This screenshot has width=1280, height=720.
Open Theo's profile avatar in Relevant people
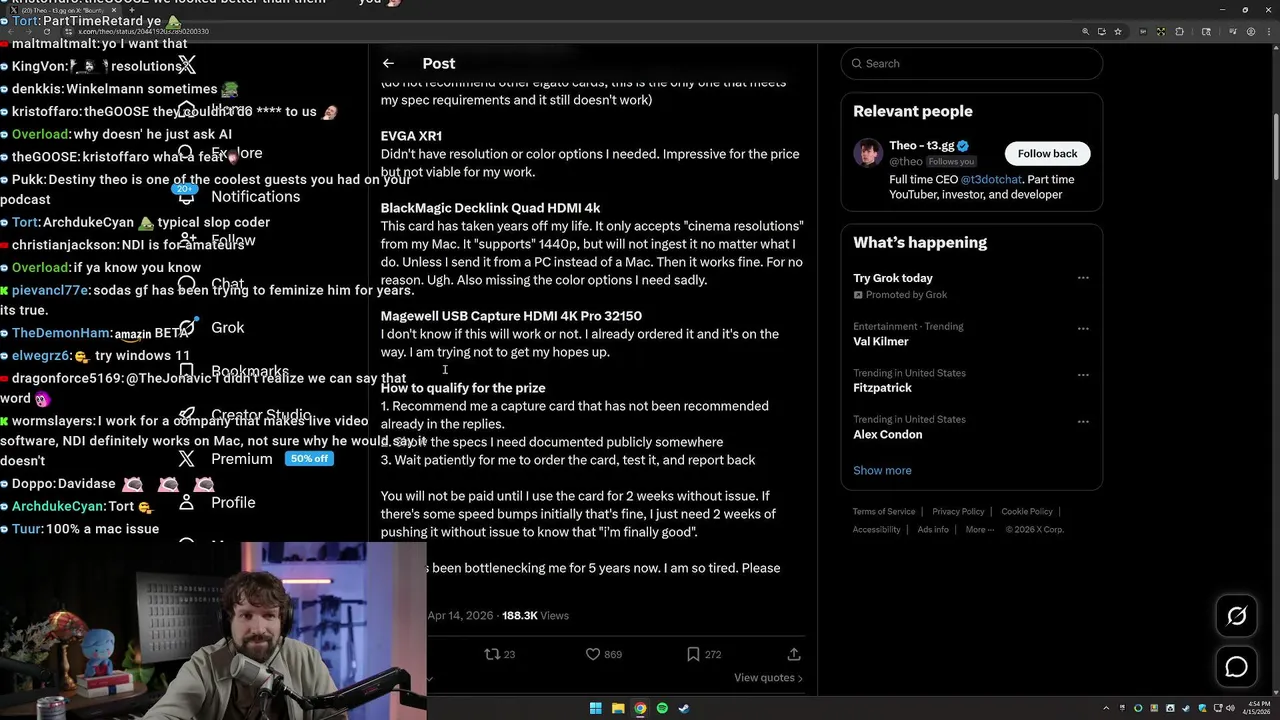(x=868, y=153)
